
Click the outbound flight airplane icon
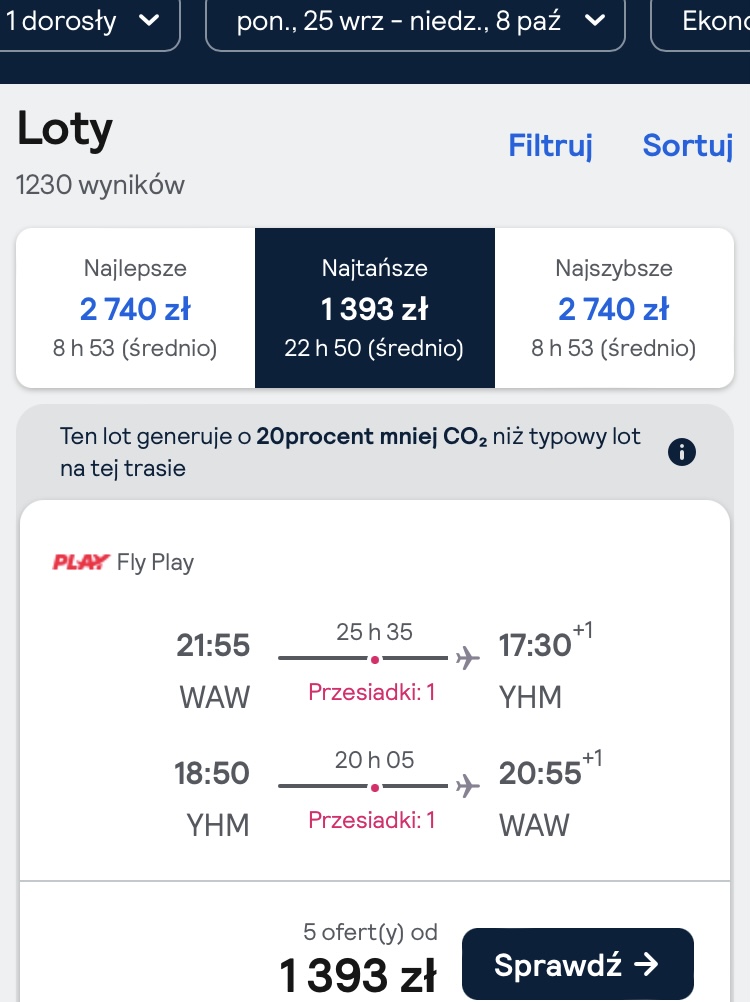click(x=468, y=658)
